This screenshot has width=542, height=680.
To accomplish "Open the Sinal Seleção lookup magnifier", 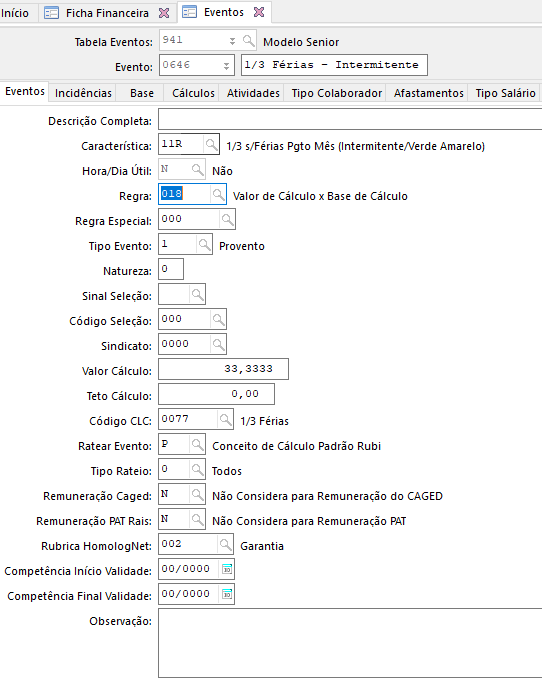I will pyautogui.click(x=197, y=294).
